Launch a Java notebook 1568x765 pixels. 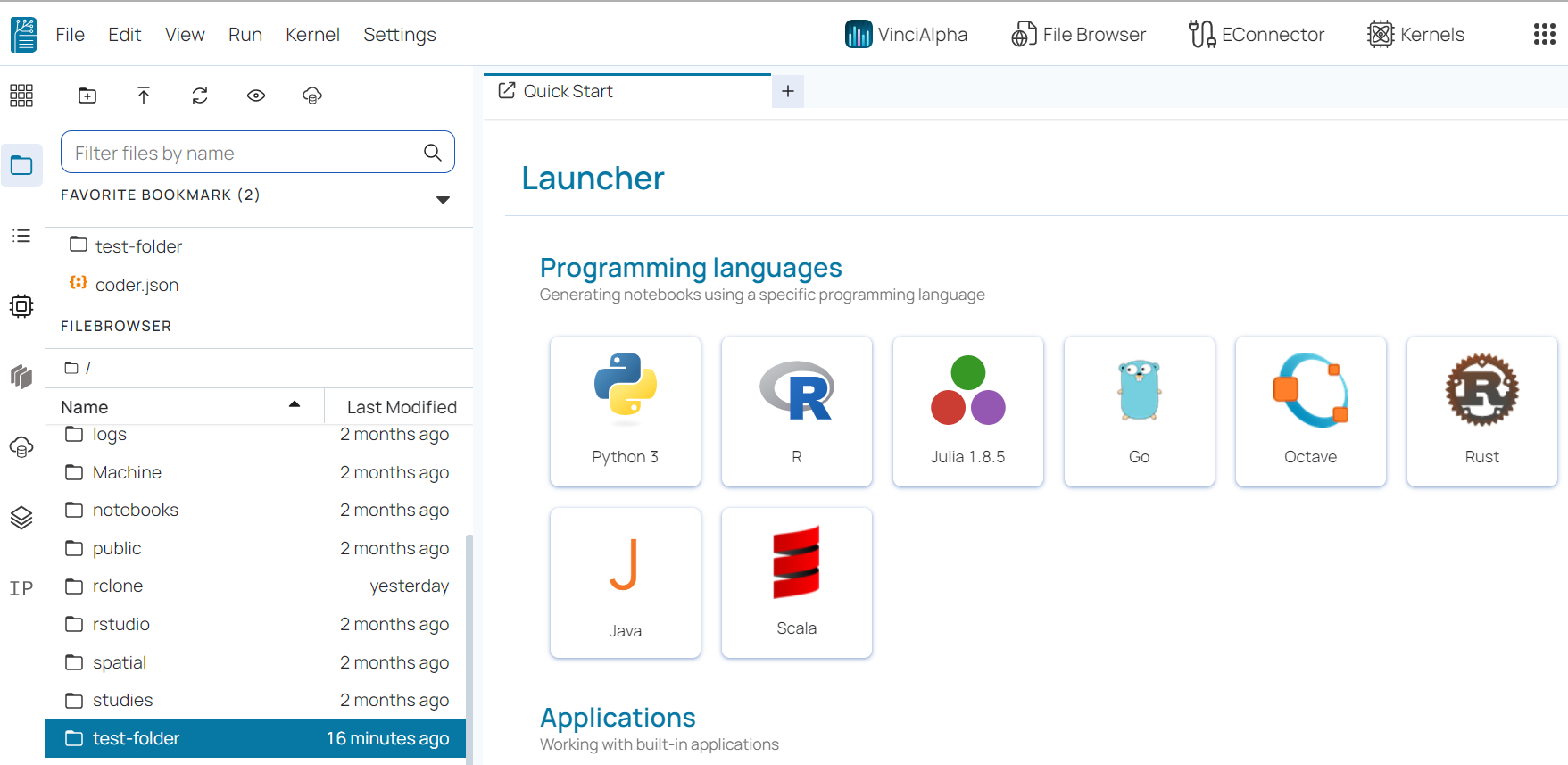click(x=626, y=583)
